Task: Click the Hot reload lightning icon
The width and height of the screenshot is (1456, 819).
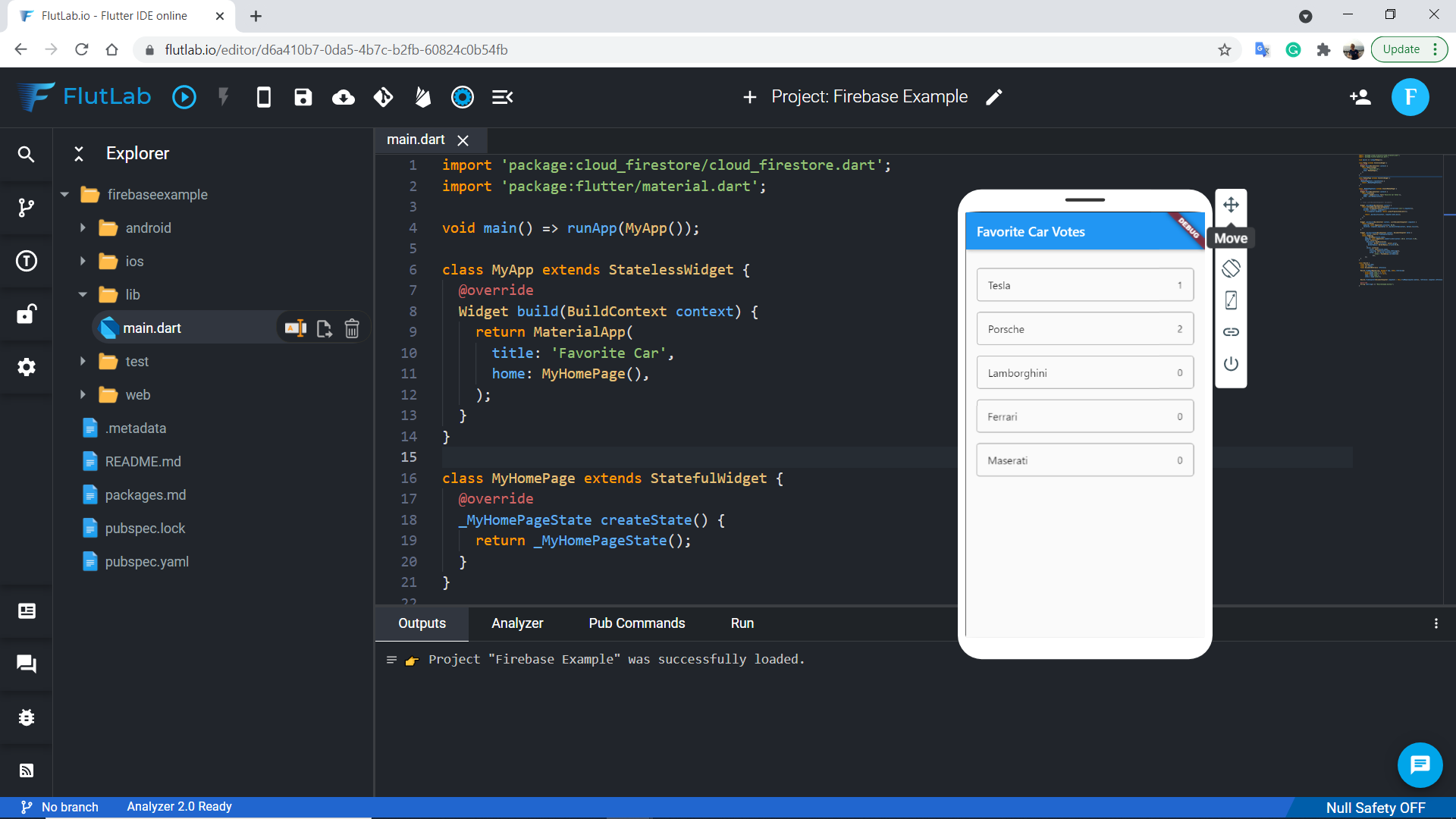Action: click(x=223, y=97)
